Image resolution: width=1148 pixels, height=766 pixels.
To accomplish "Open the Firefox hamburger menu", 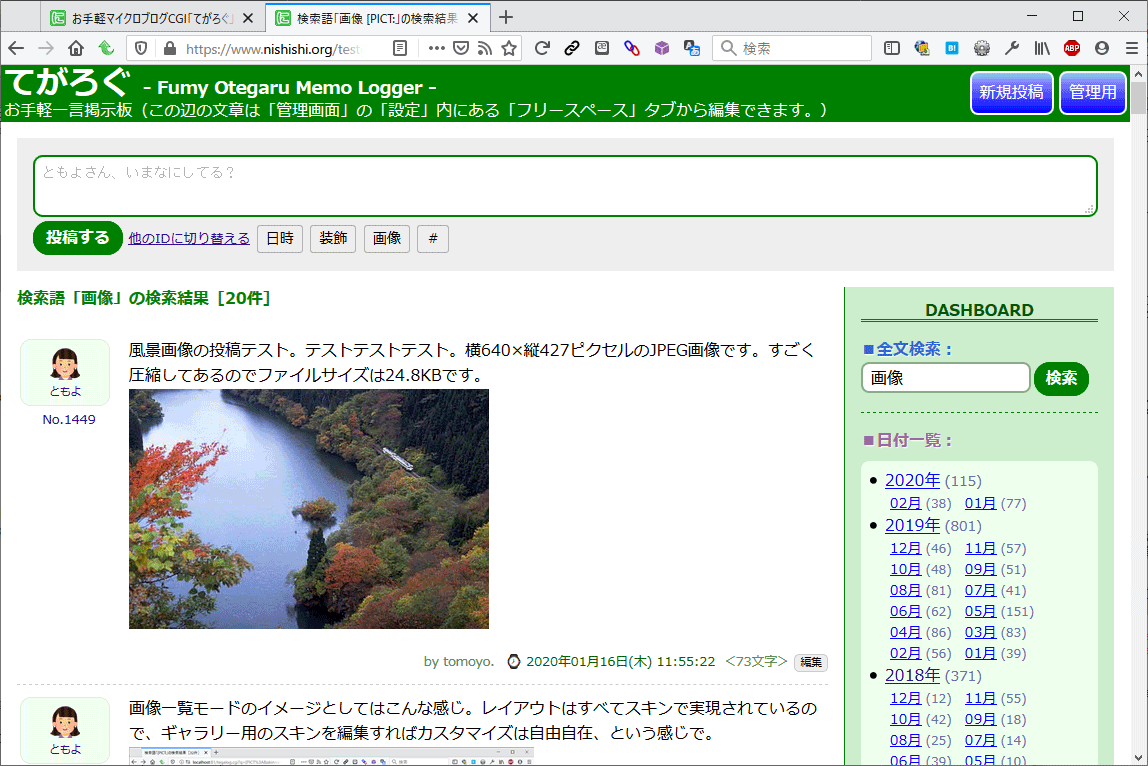I will tap(1132, 48).
